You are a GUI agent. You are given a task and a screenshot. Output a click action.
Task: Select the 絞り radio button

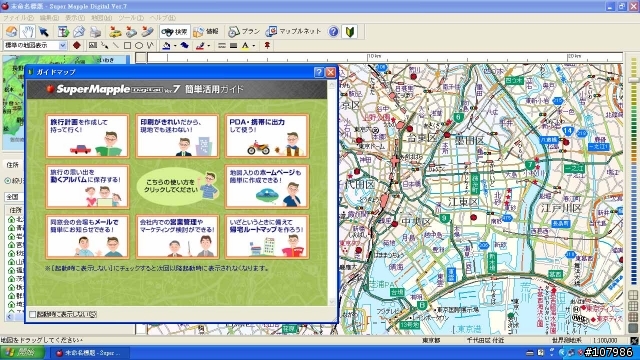[7, 181]
